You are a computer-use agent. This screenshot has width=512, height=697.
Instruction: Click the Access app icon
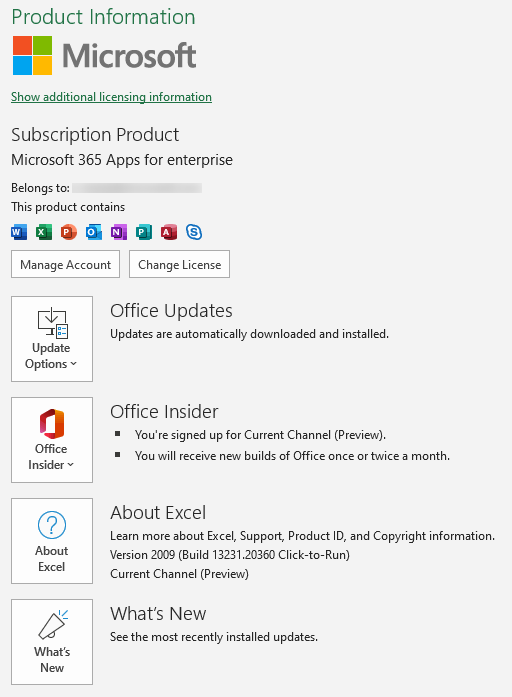pos(169,232)
